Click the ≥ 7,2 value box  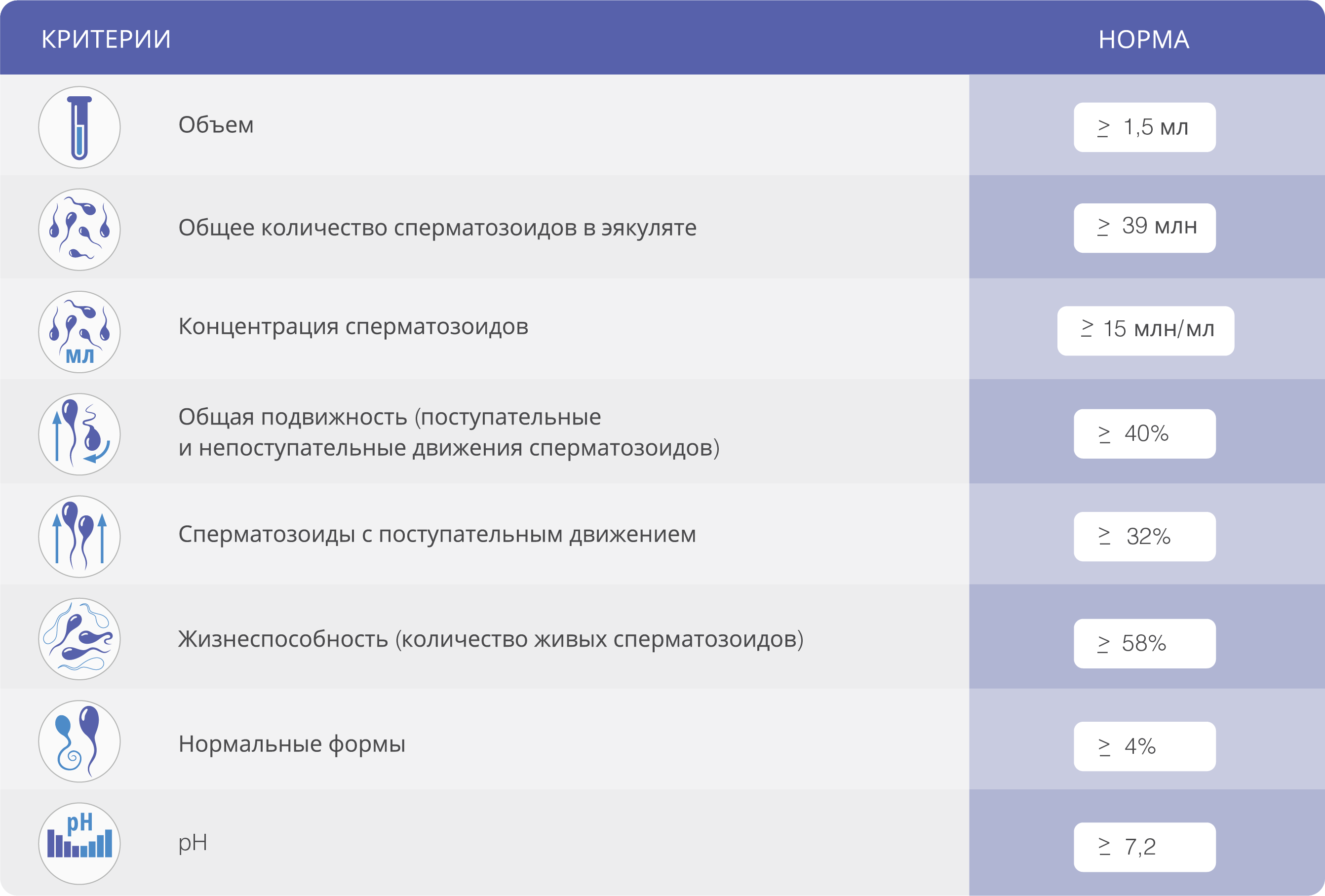tap(1144, 847)
